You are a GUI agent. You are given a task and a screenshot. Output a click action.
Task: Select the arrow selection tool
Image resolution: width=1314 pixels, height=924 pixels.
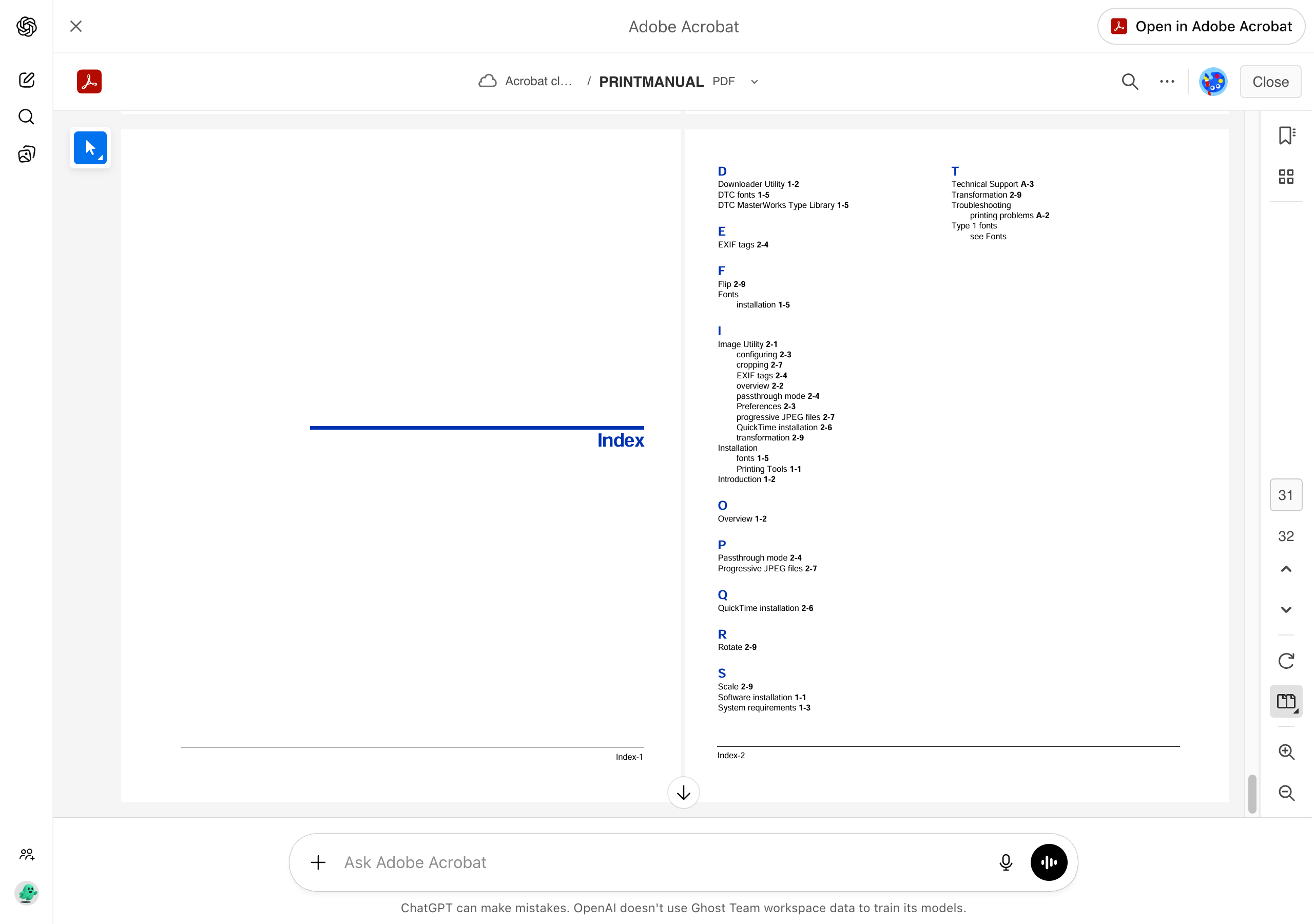click(90, 148)
